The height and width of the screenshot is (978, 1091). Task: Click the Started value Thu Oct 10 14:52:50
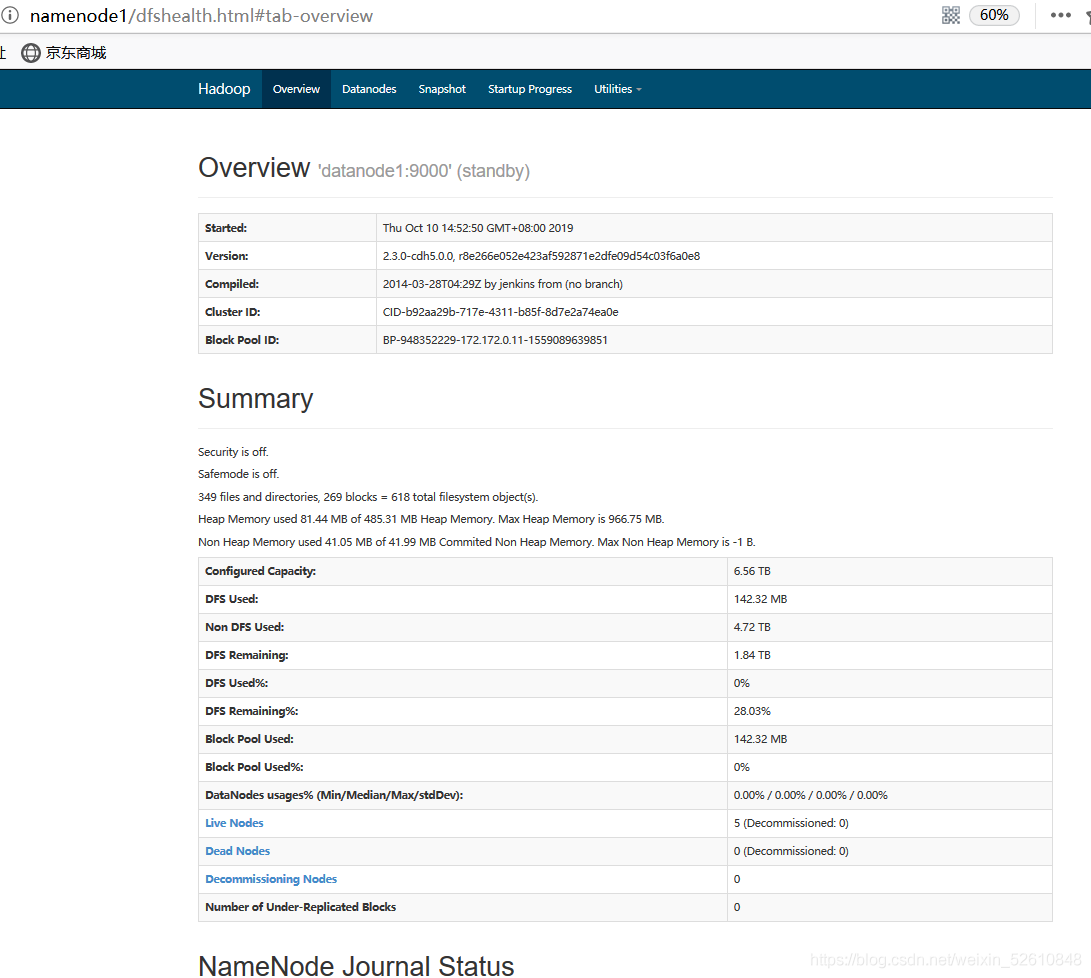pyautogui.click(x=478, y=228)
